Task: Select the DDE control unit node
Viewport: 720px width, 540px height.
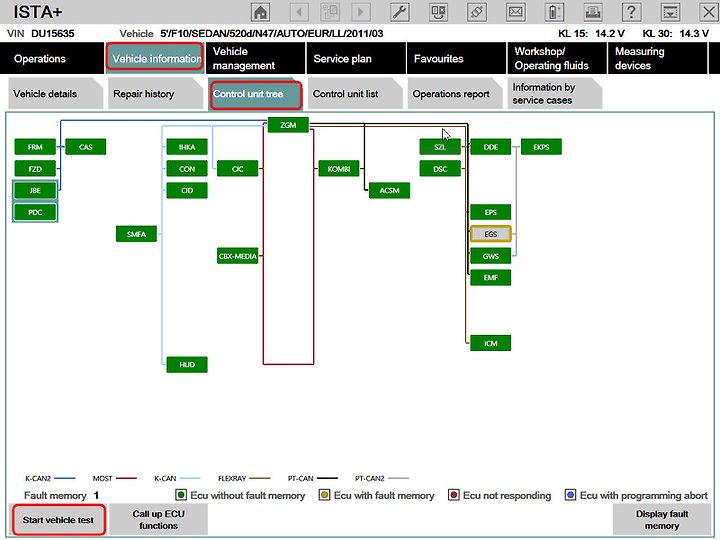Action: (x=490, y=147)
